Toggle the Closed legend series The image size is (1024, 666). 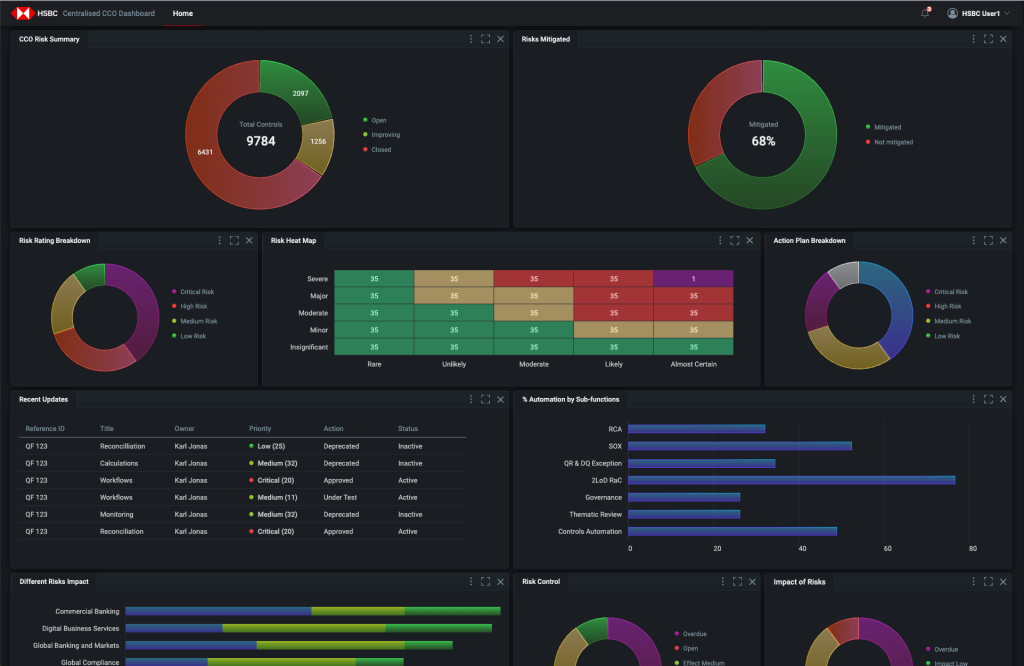(377, 150)
